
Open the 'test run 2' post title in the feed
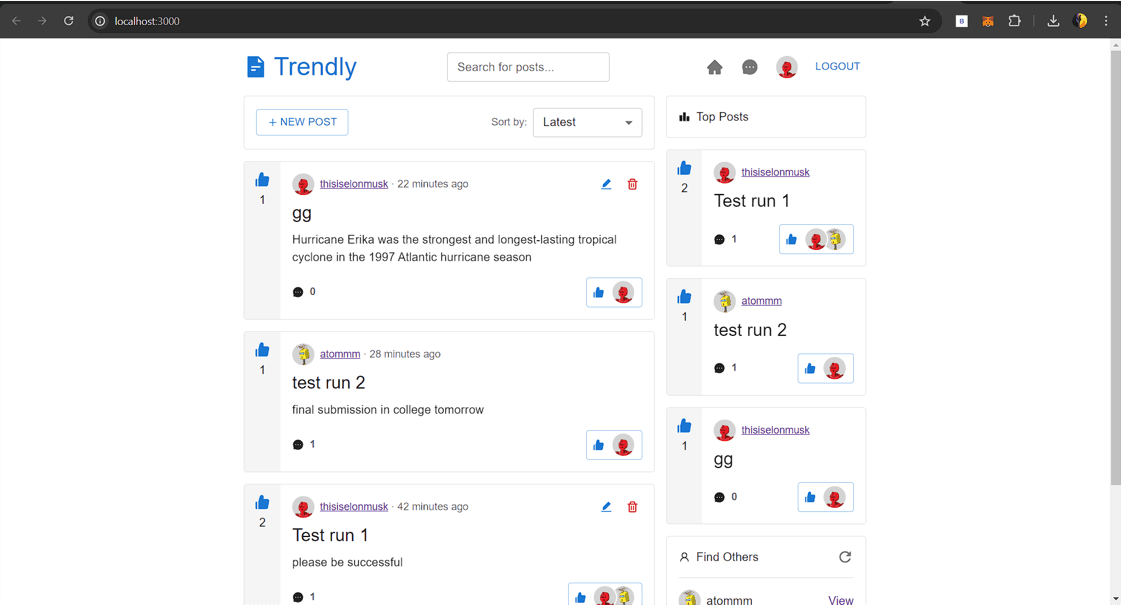click(x=328, y=383)
